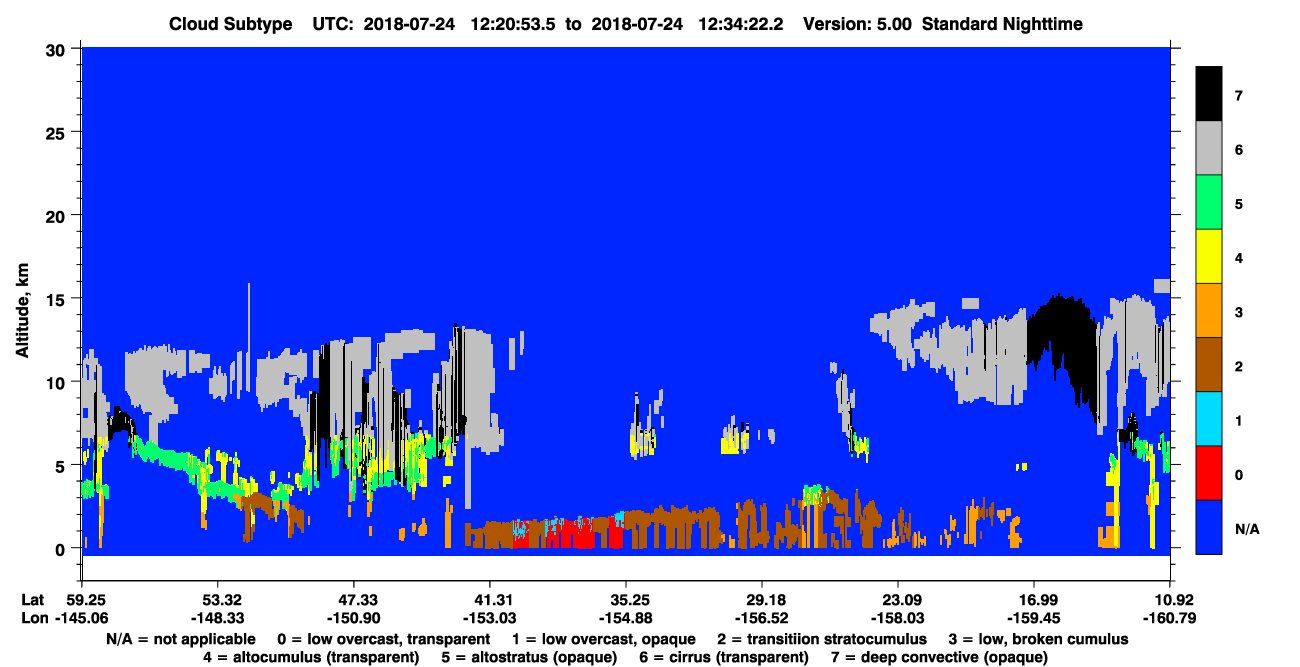Click the orange color swatch labeled 3
This screenshot has width=1300, height=667.
click(x=1209, y=310)
